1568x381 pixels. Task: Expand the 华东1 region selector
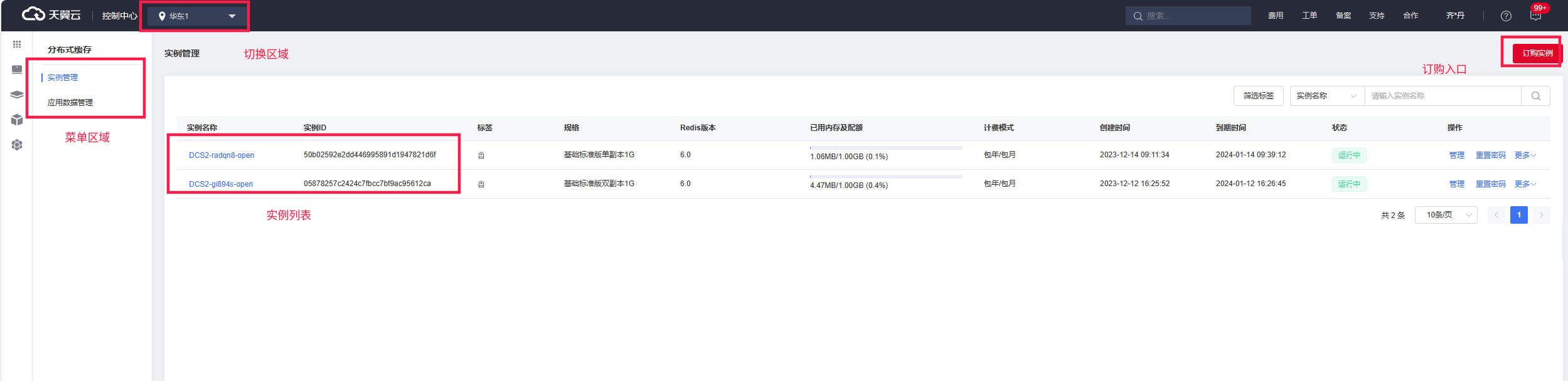(196, 16)
